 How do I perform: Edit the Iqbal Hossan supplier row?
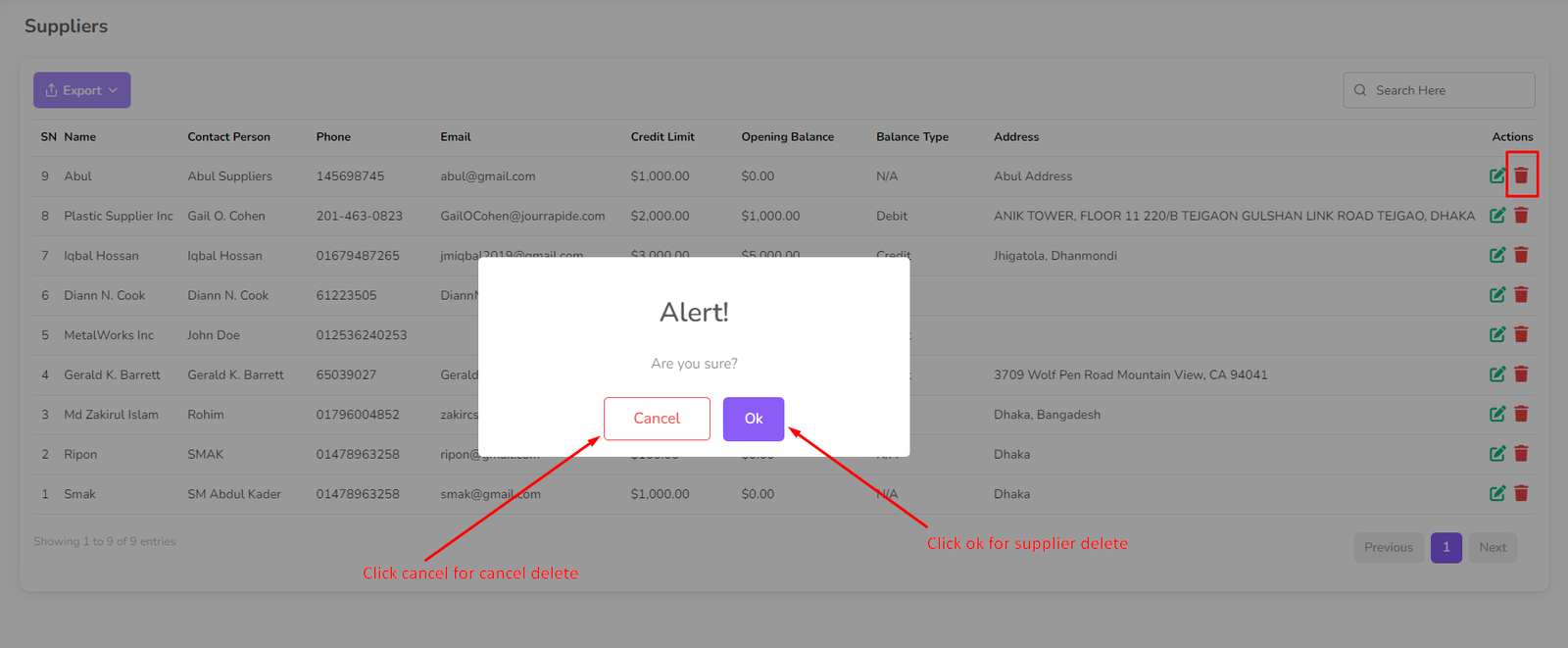pyautogui.click(x=1496, y=255)
